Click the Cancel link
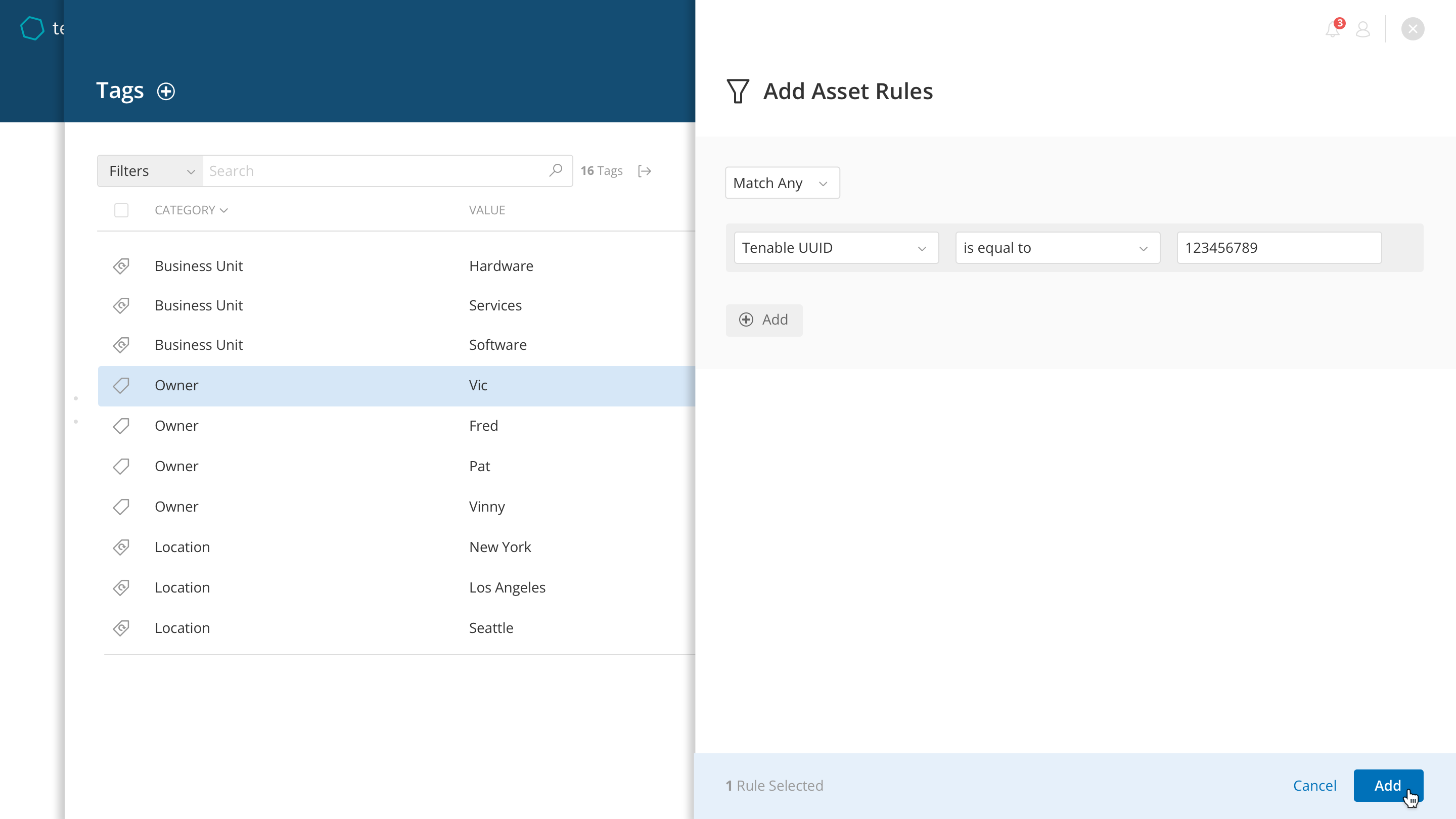 pos(1314,785)
